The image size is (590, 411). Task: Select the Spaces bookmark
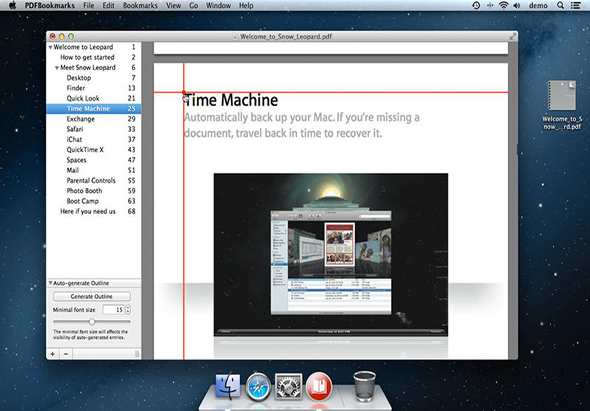click(93, 160)
